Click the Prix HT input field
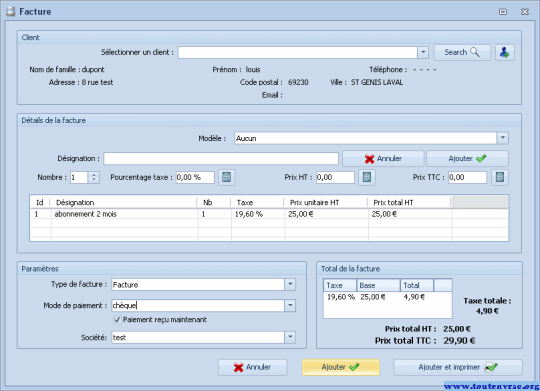Screen dimensions: 540x391 [335, 177]
